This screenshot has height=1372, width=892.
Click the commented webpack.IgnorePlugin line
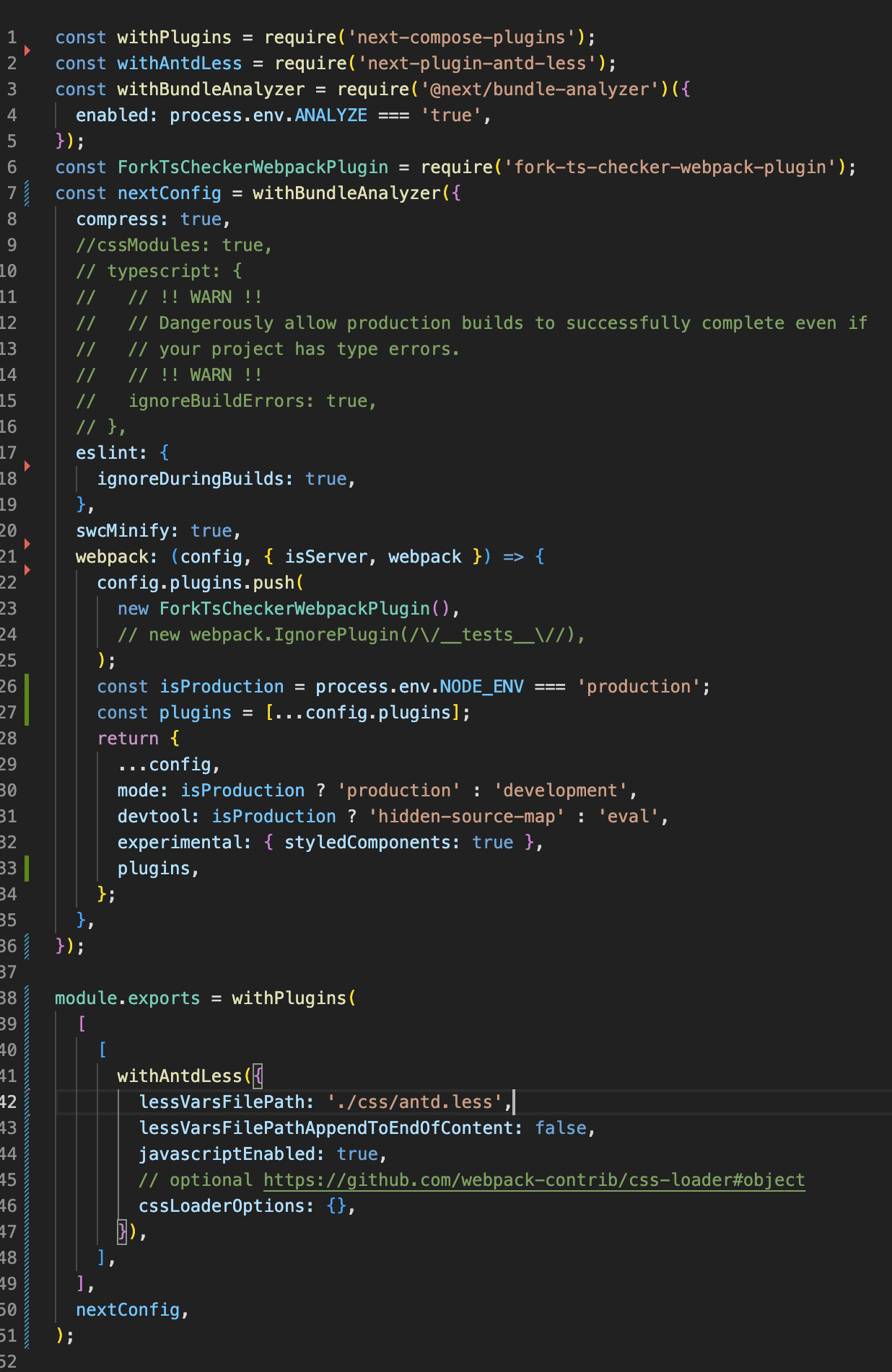click(x=352, y=635)
